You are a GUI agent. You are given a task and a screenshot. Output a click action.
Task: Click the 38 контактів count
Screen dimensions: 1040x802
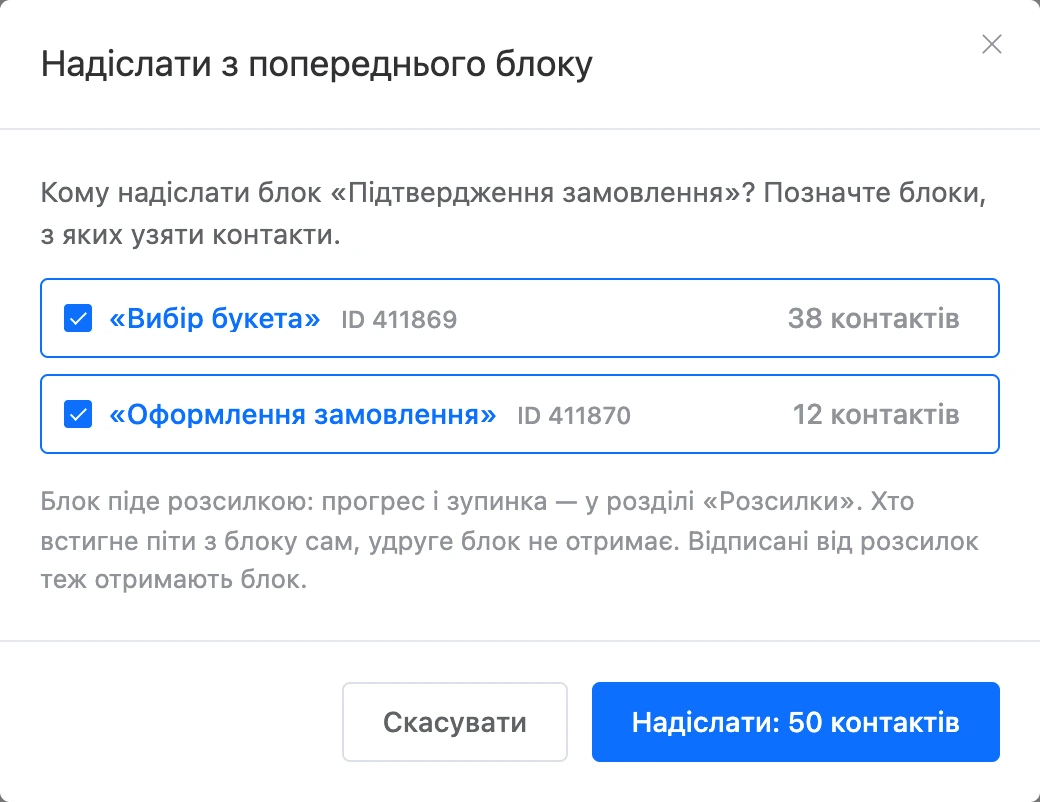coord(874,318)
